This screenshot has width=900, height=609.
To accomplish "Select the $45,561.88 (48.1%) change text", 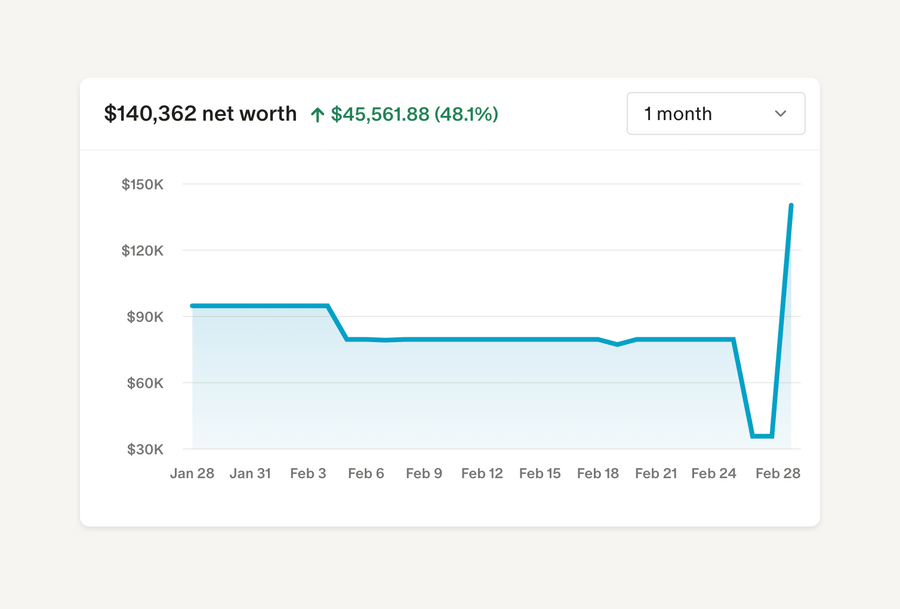I will (416, 114).
